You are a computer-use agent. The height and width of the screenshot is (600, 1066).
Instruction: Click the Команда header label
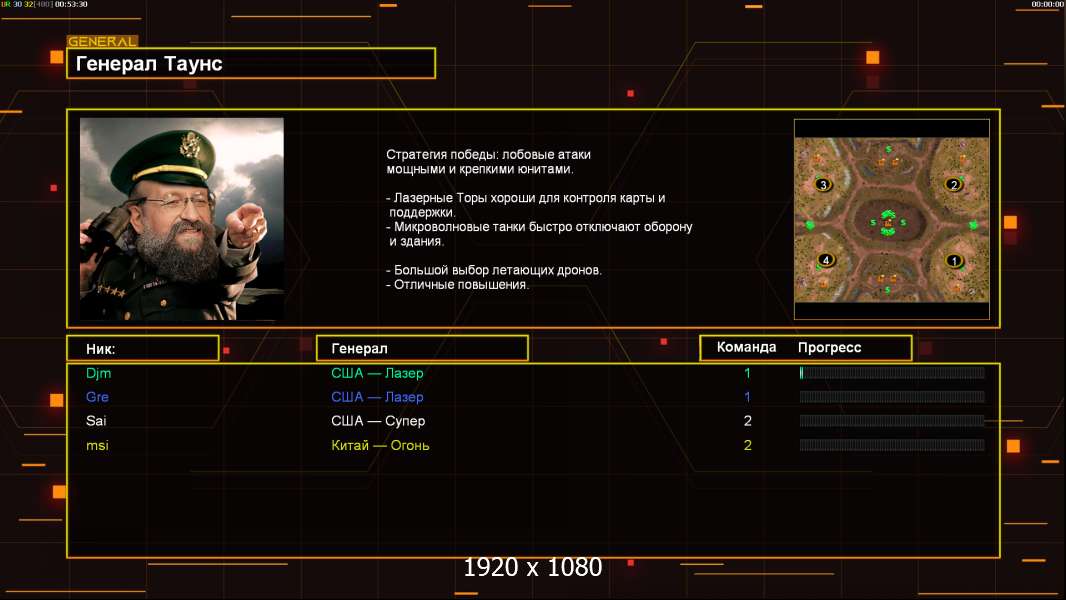[746, 347]
